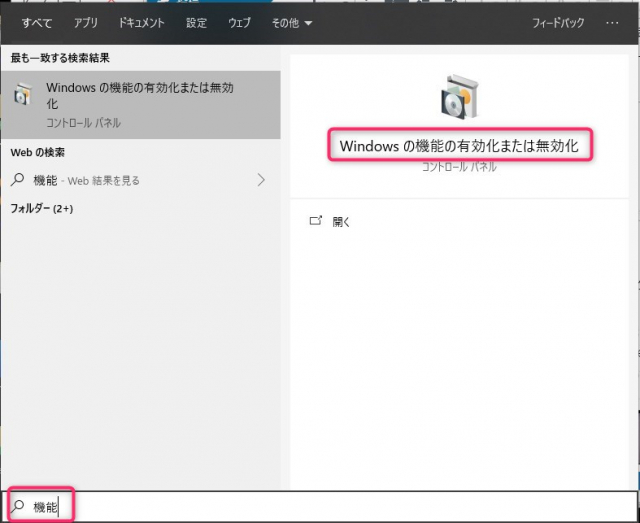Click the open icon beside 開く
640x523 pixels.
coord(316,221)
